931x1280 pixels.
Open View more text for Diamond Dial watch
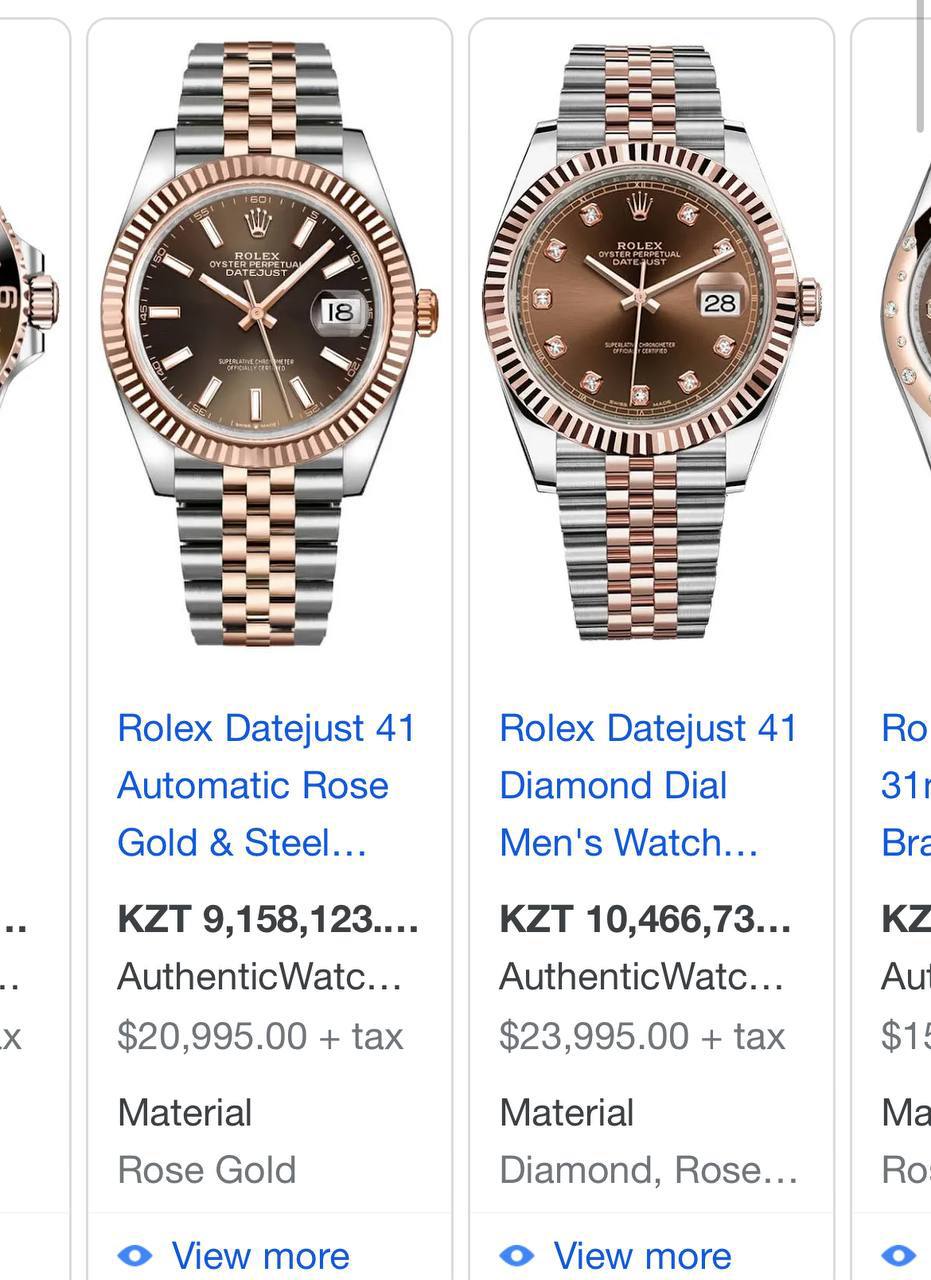642,1255
